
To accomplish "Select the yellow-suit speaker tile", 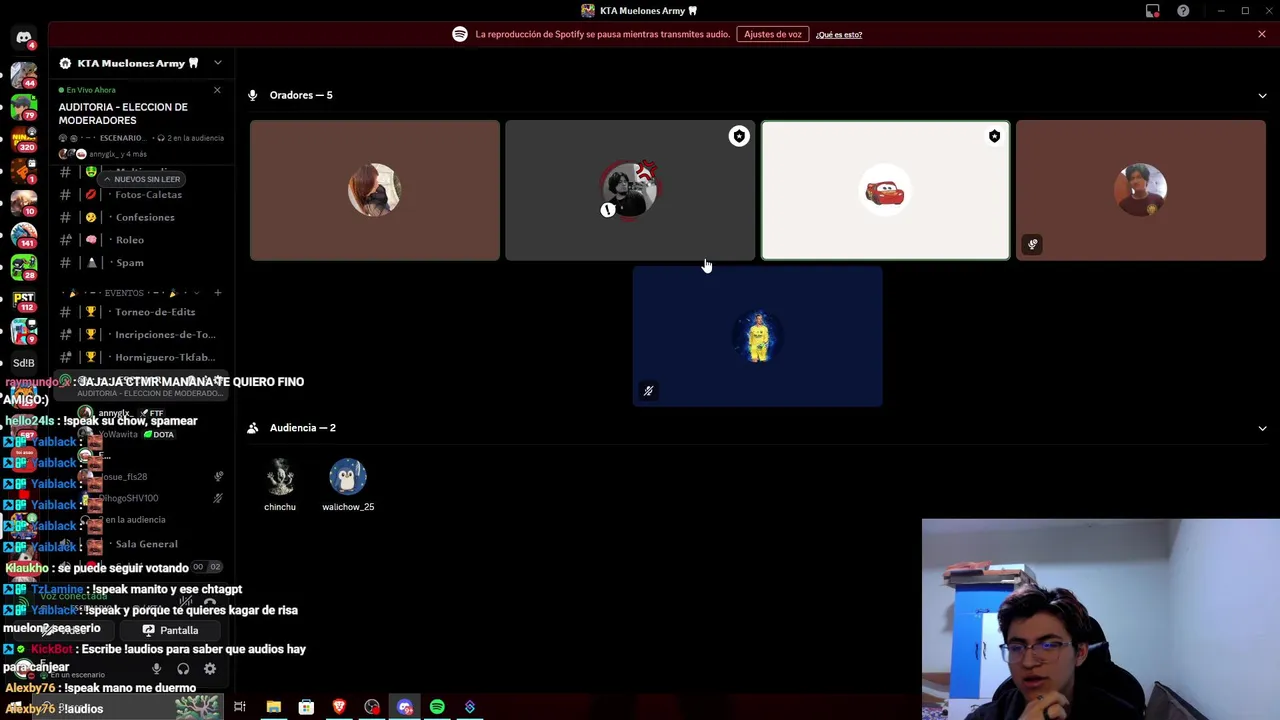I will (x=758, y=337).
